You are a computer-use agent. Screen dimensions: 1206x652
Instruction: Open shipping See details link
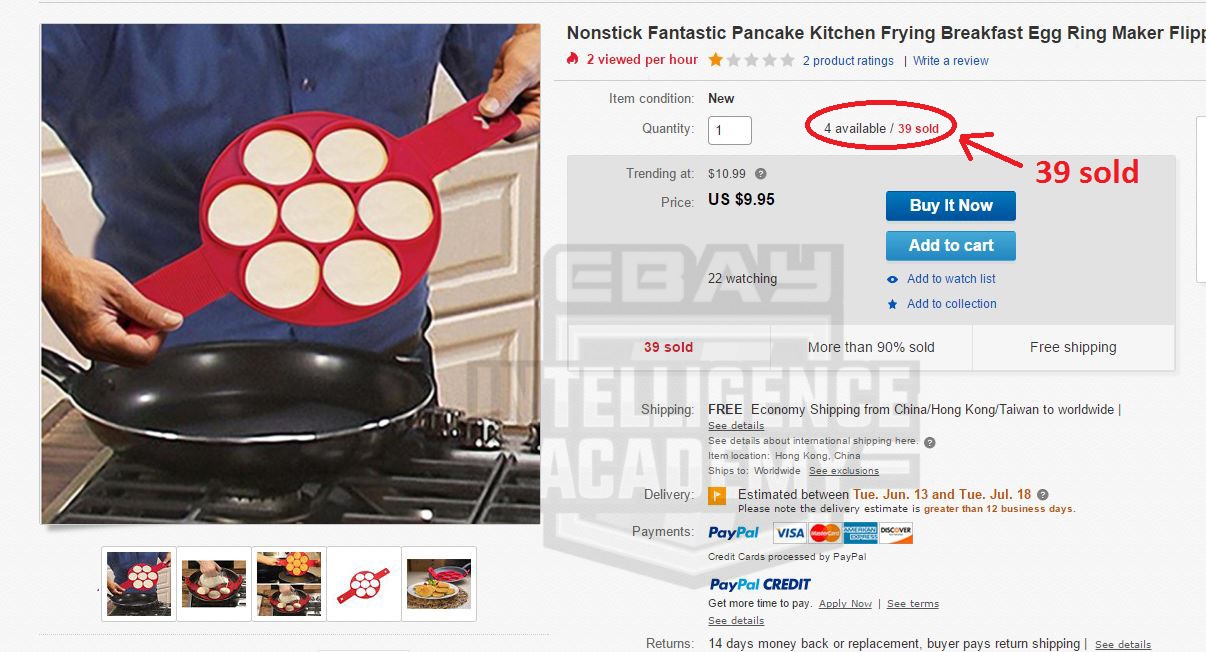click(x=736, y=426)
